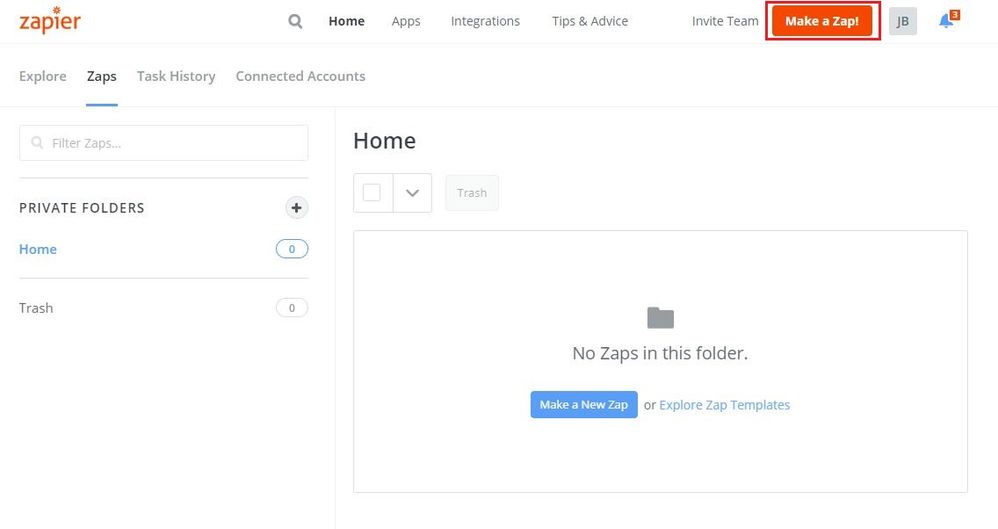Select the Home folder in sidebar
The width and height of the screenshot is (998, 529).
pyautogui.click(x=38, y=249)
